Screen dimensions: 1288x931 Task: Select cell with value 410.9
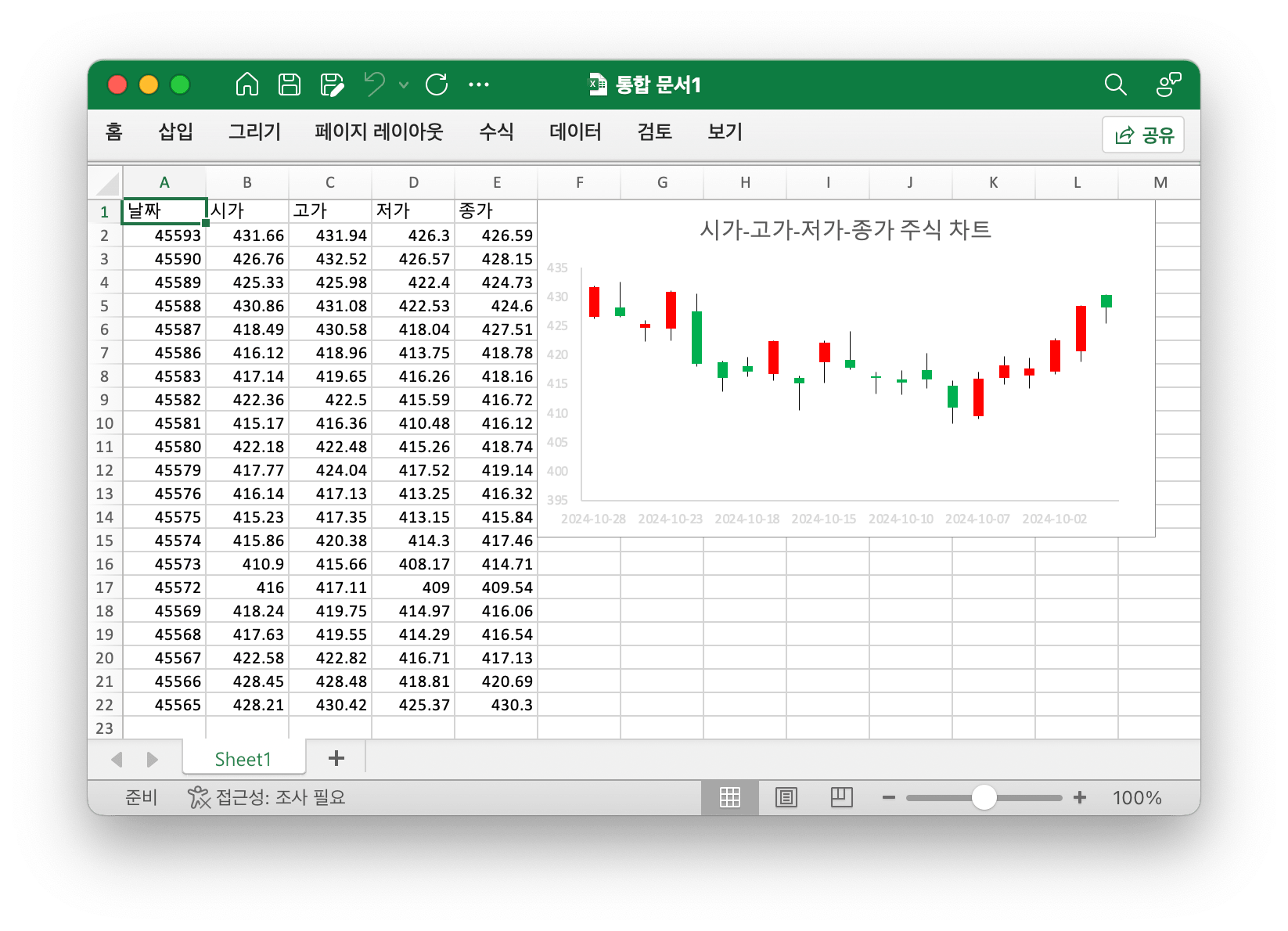click(247, 564)
